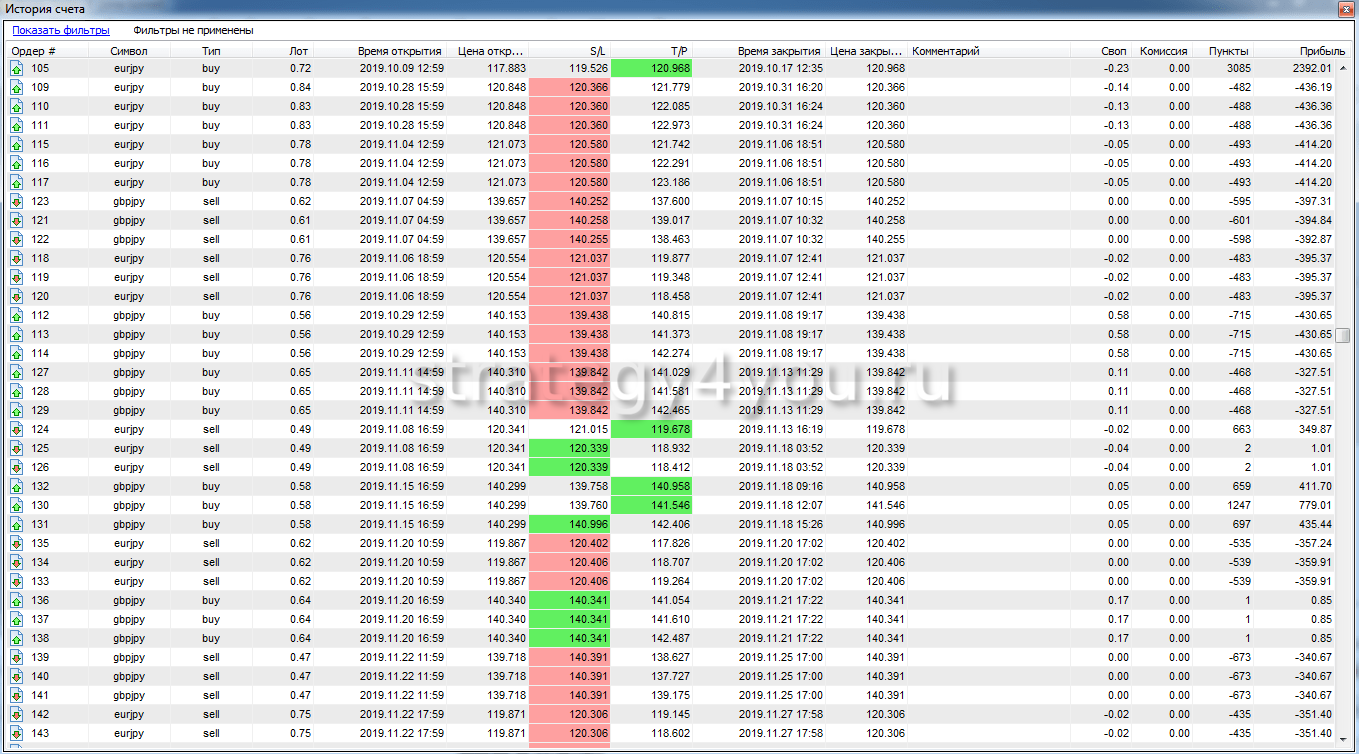Screen dimensions: 1360x754
Task: Sort by the 'Лот' column header
Action: (298, 51)
